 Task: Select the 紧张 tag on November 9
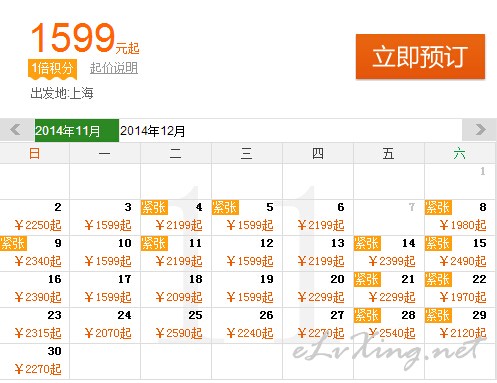[13, 243]
